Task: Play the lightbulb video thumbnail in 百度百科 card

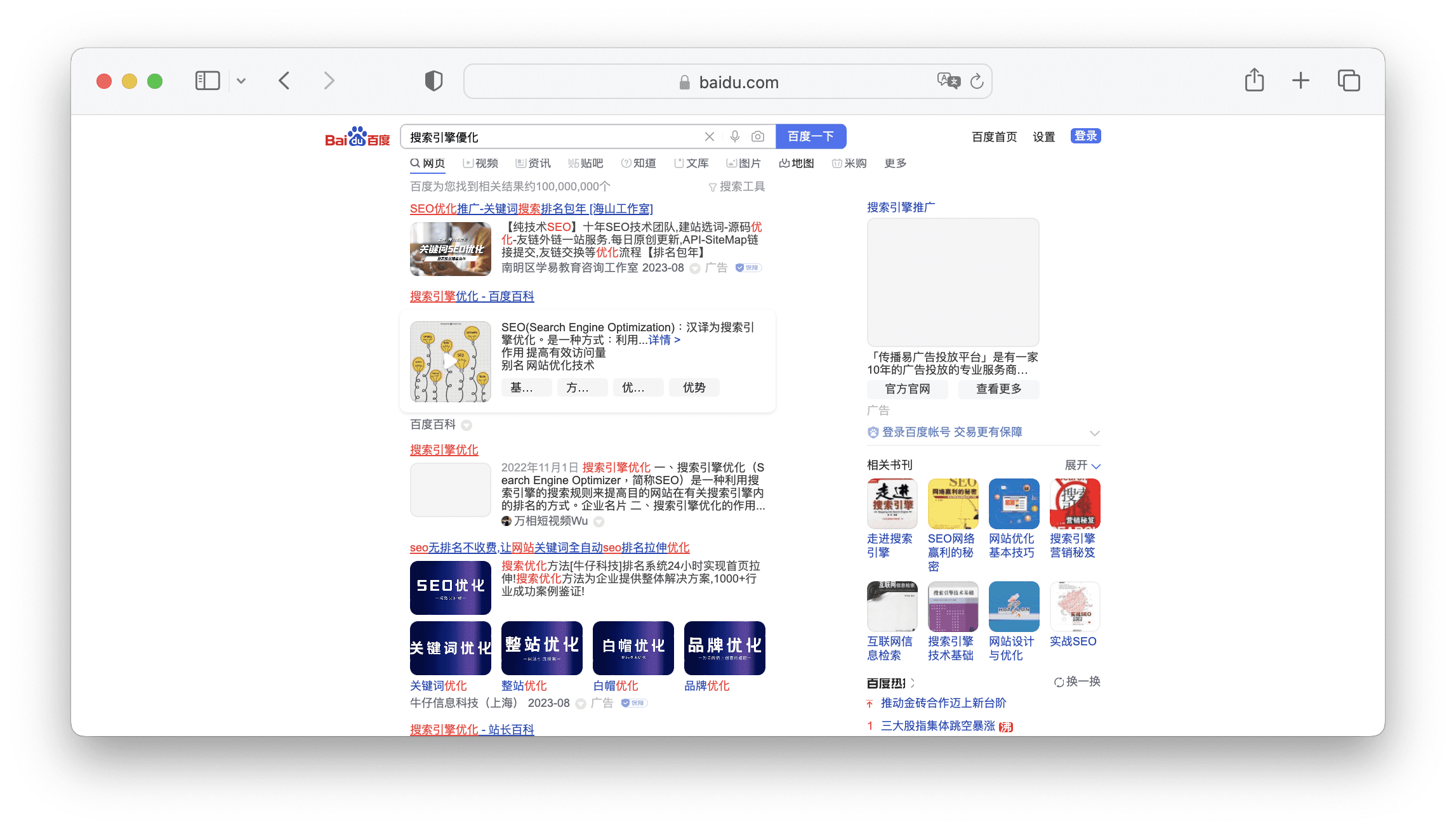Action: (451, 362)
